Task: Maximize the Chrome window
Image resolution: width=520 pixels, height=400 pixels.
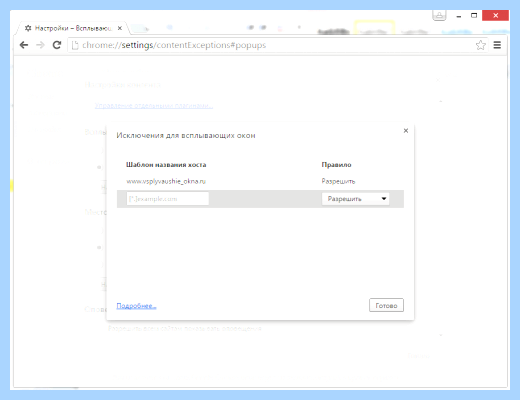Action: [474, 15]
